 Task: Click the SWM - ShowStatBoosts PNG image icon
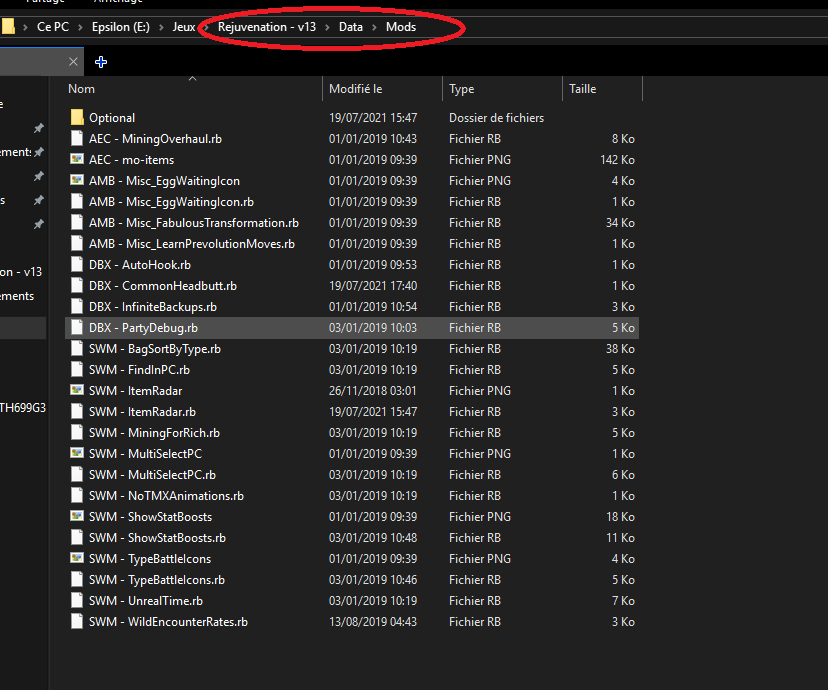click(77, 516)
